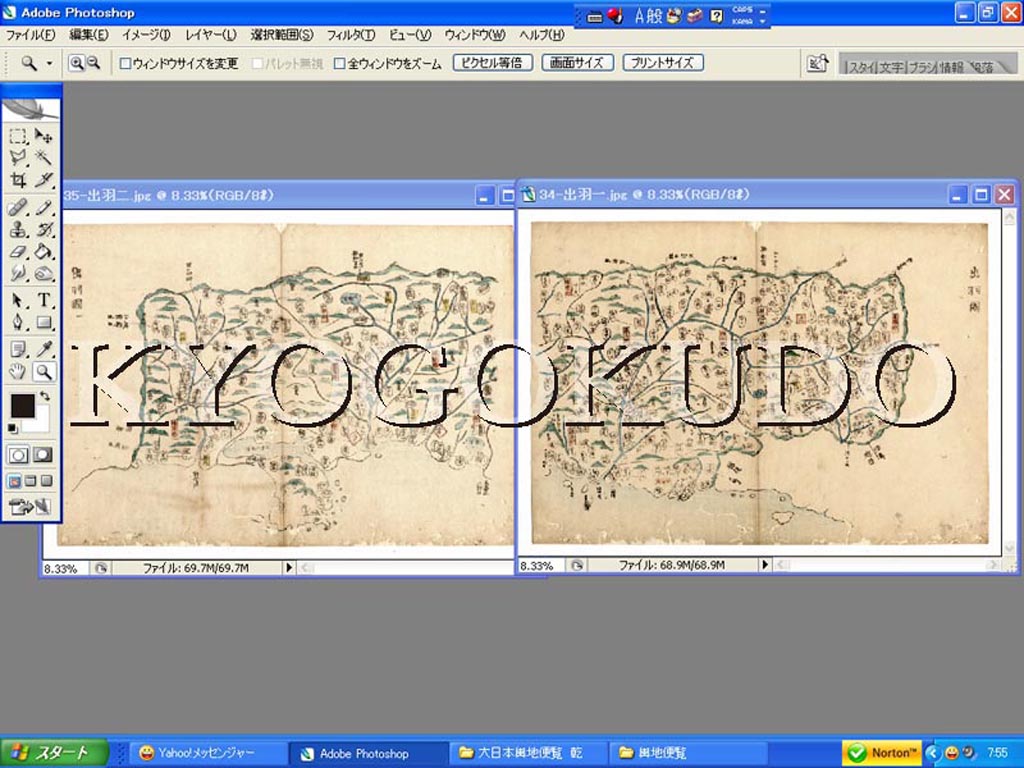Screen dimensions: 1024x768
Task: Swap foreground and background colors
Action: pos(44,396)
